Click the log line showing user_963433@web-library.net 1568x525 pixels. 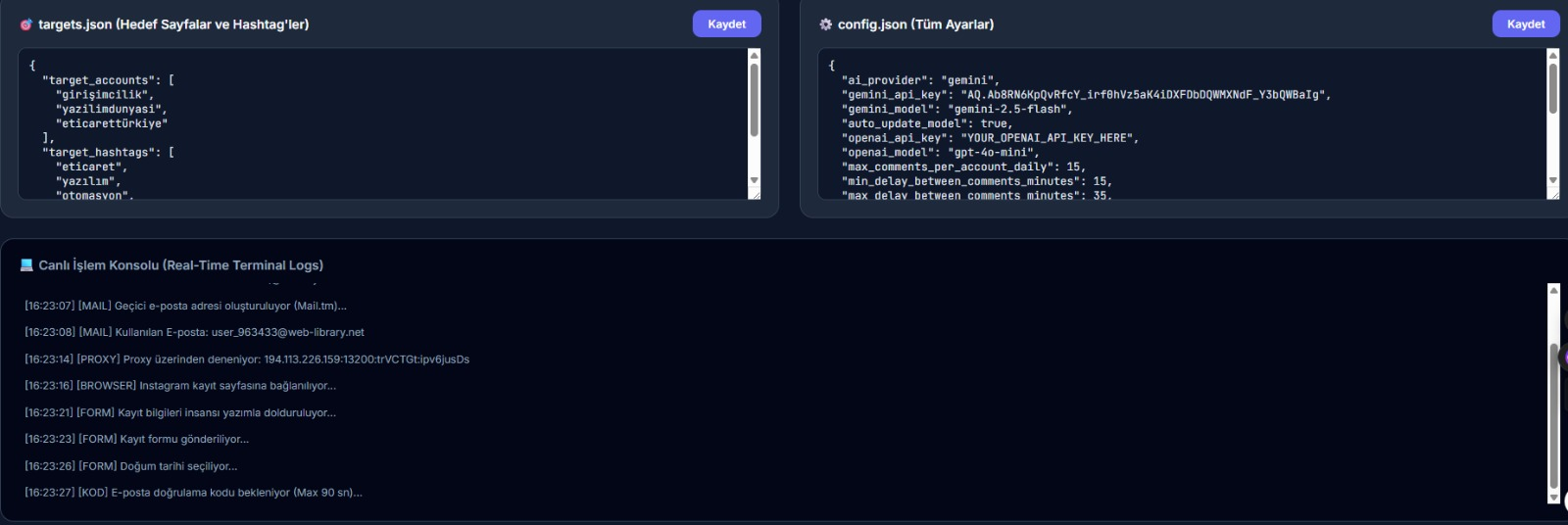tap(194, 332)
